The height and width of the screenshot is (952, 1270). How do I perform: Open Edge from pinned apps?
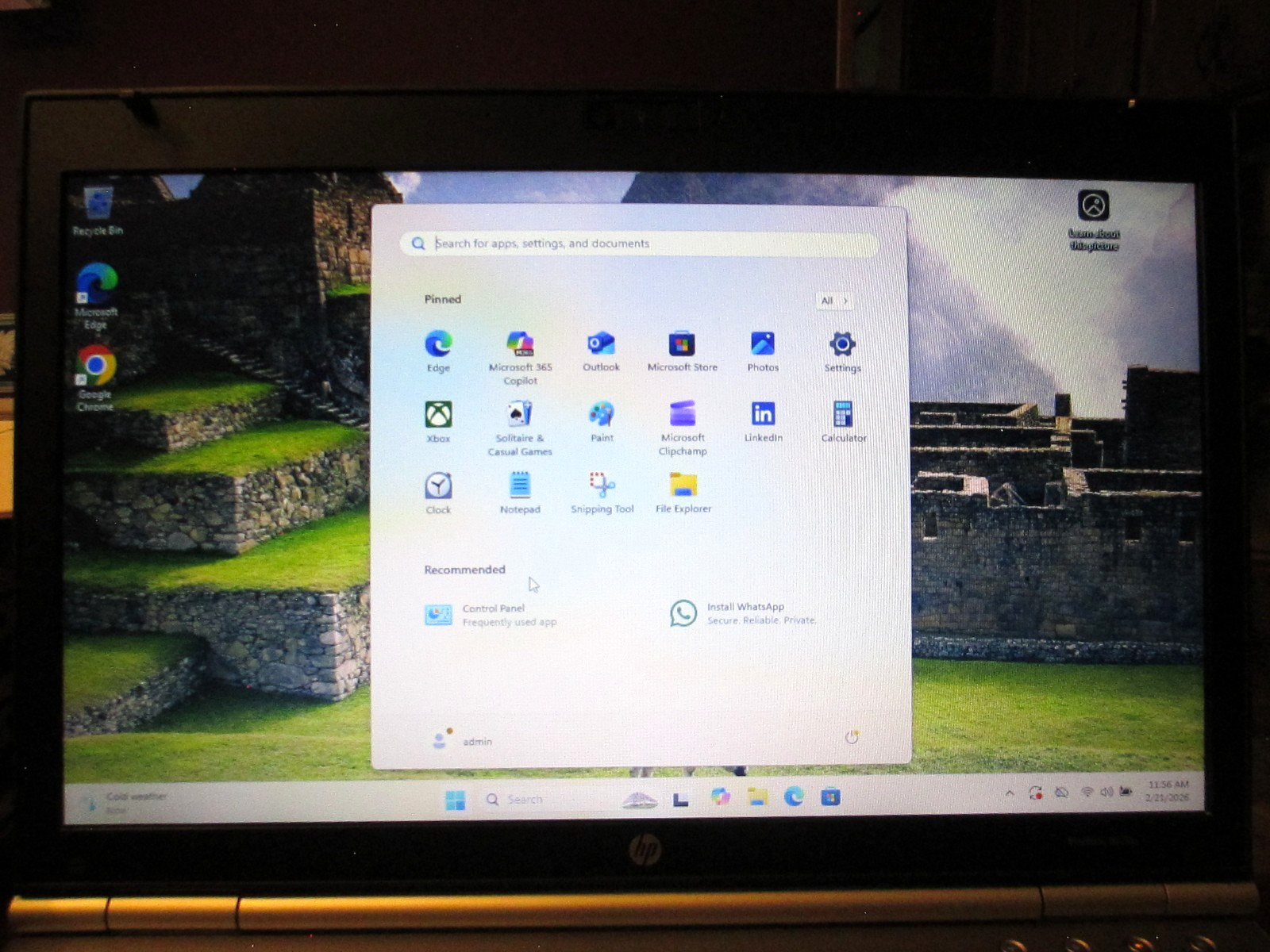click(x=438, y=351)
